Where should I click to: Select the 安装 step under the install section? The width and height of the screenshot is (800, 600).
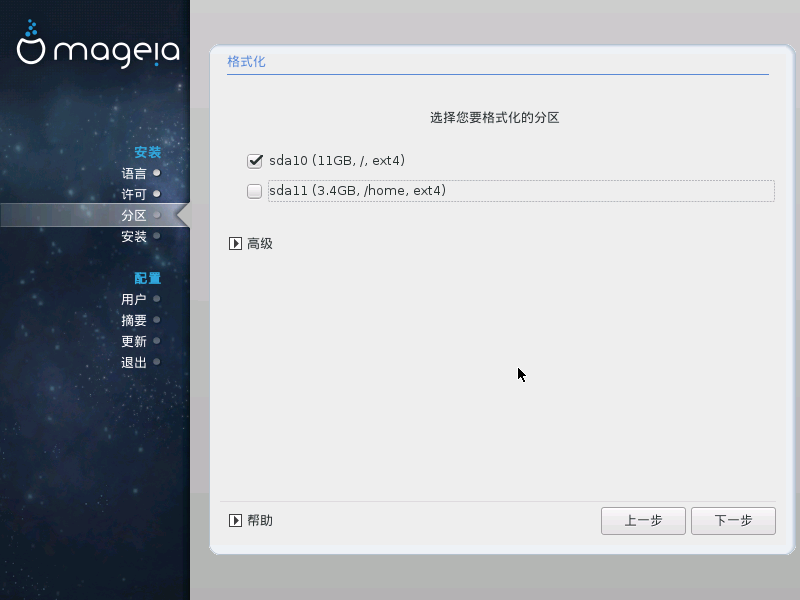click(134, 236)
